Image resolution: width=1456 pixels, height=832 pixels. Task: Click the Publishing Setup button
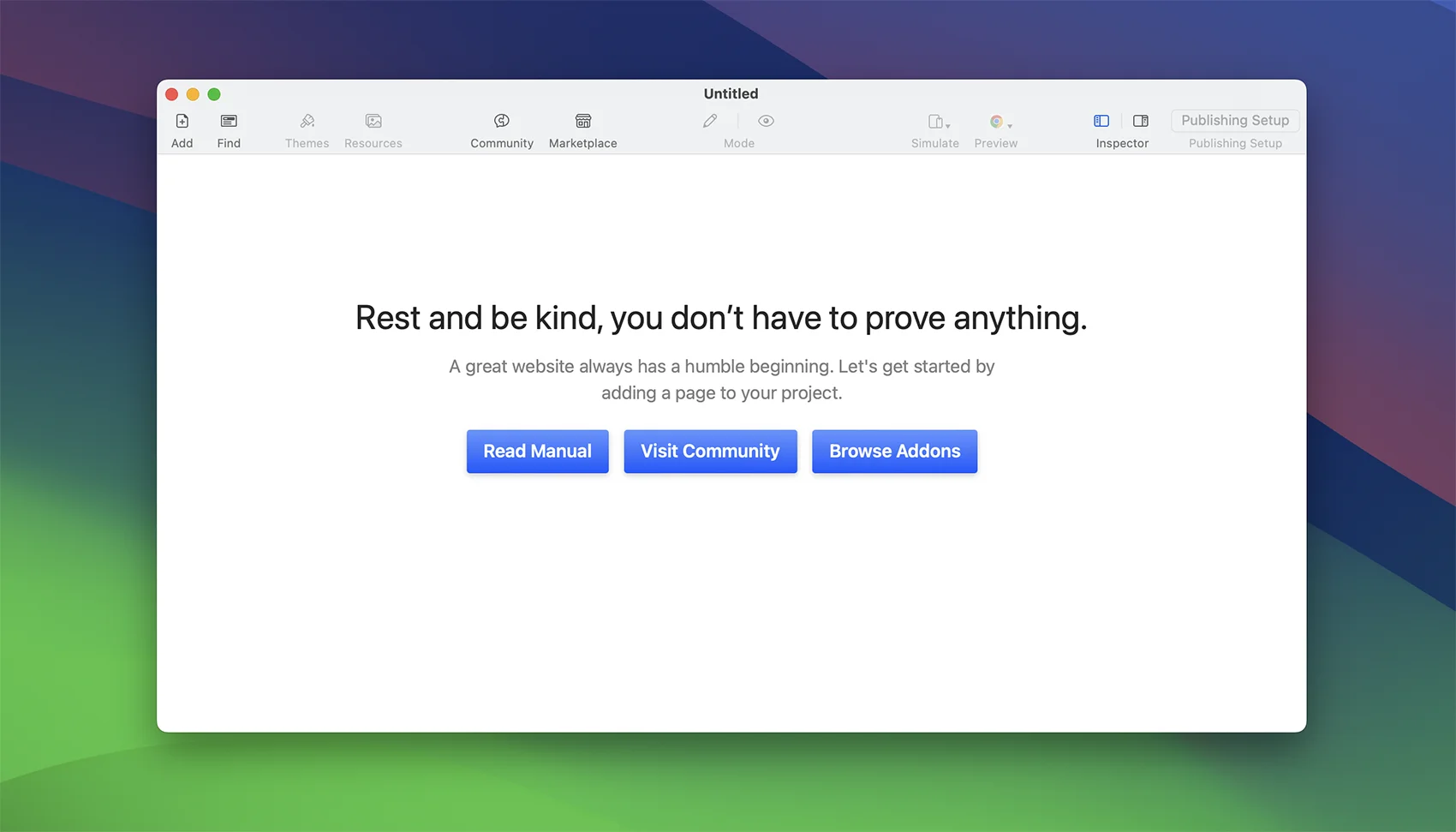pyautogui.click(x=1235, y=121)
